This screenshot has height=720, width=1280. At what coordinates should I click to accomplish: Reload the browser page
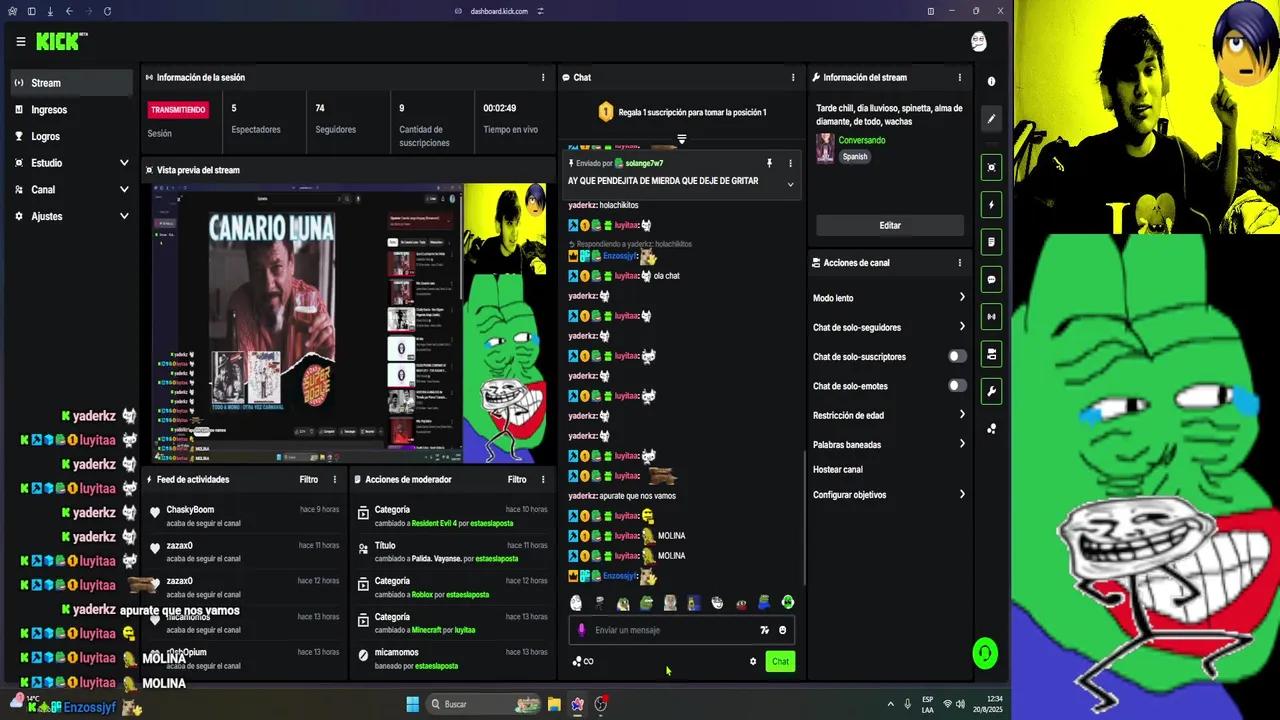(107, 11)
